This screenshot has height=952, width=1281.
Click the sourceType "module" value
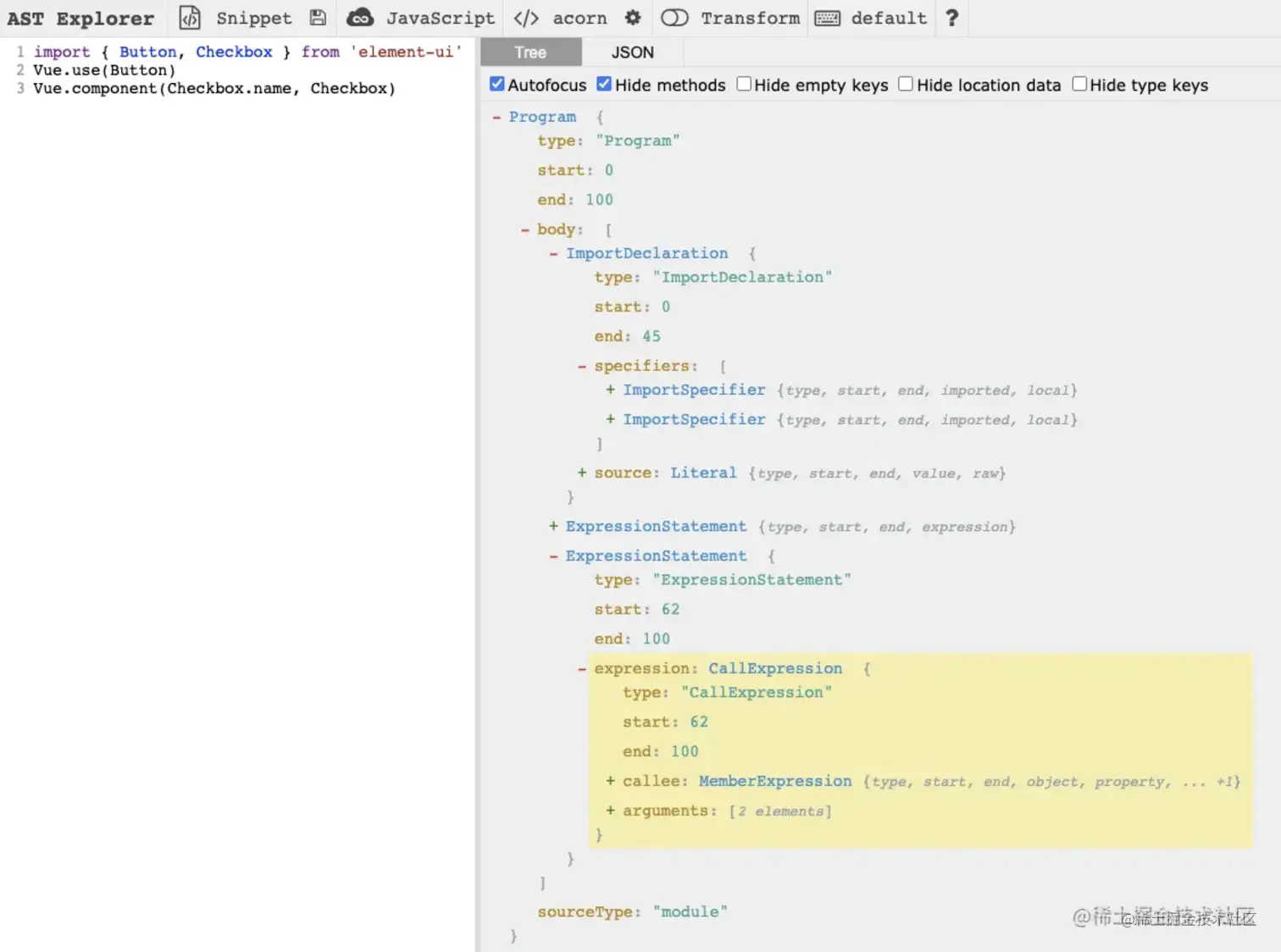[x=690, y=911]
